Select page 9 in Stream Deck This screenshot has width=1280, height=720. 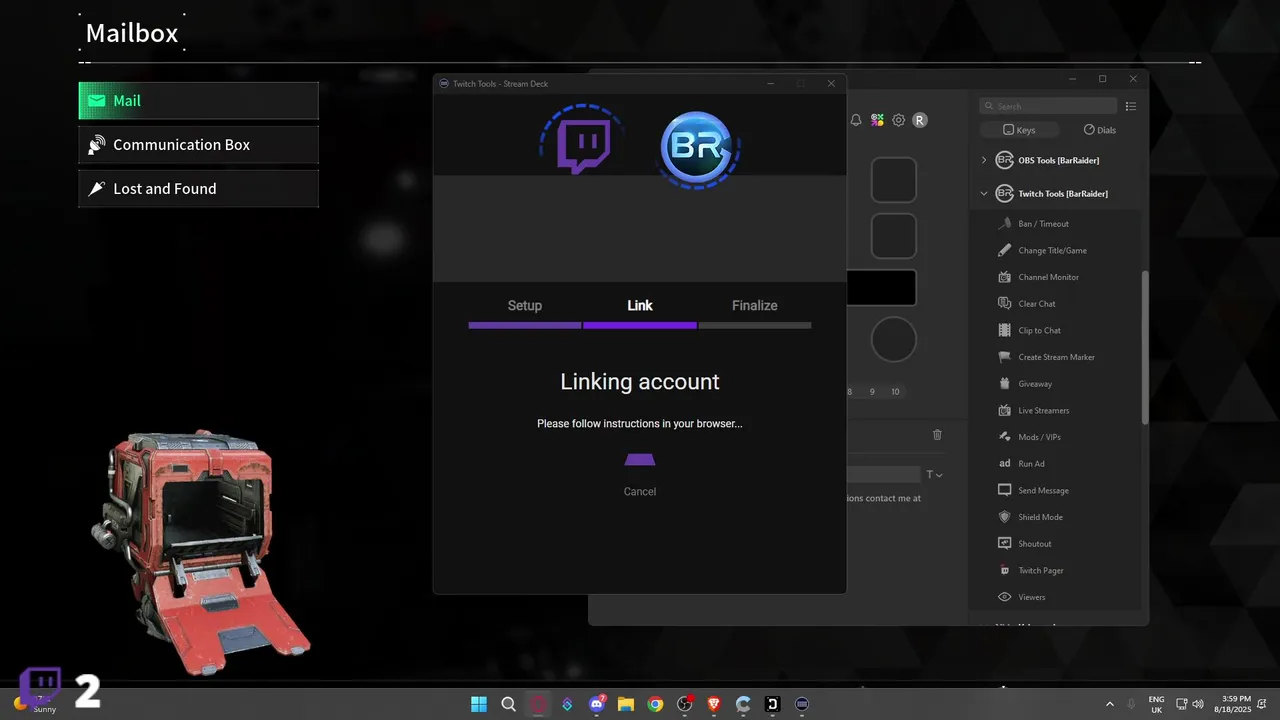pos(872,392)
